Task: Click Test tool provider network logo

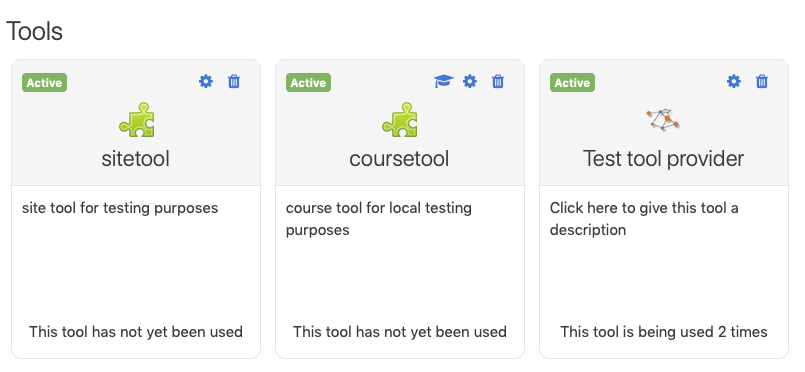Action: [x=663, y=120]
